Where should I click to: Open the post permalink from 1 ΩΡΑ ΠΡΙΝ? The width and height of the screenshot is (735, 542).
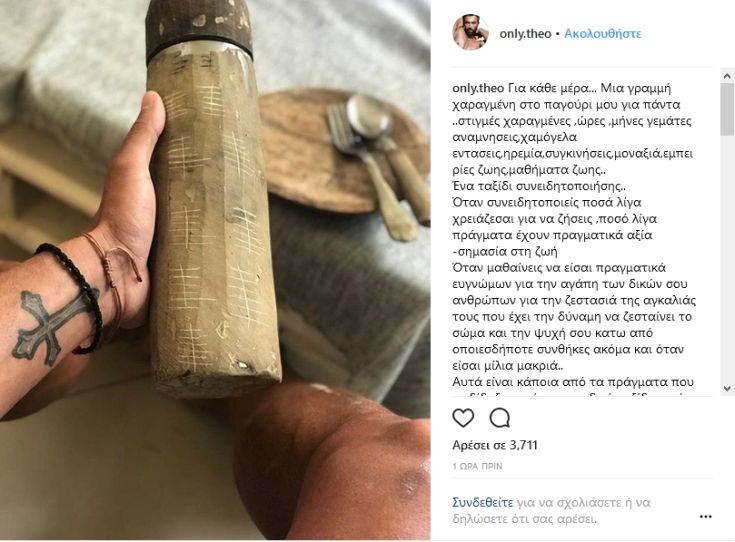coord(477,467)
